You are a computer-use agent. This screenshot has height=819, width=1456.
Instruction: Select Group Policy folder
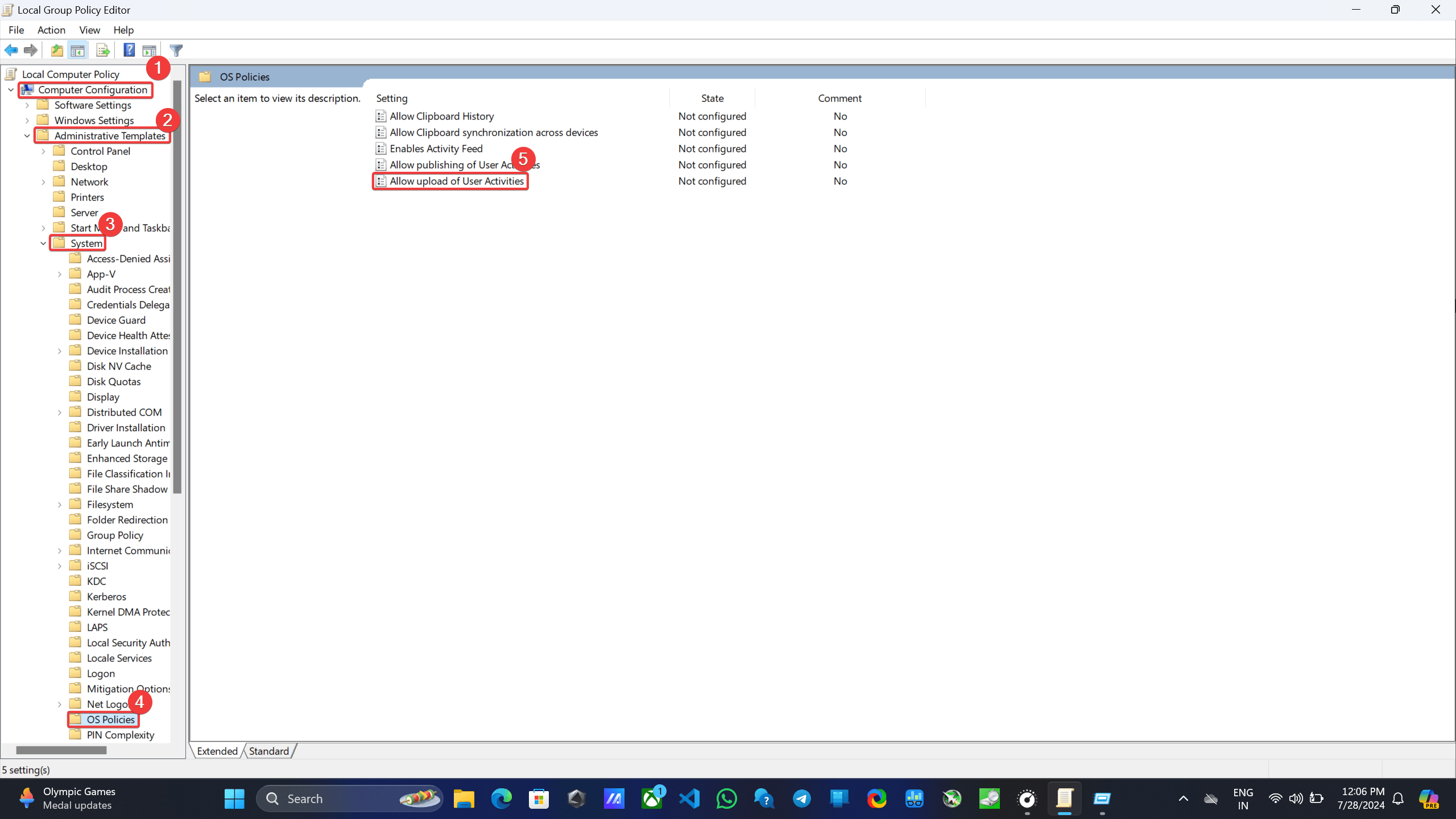[115, 535]
